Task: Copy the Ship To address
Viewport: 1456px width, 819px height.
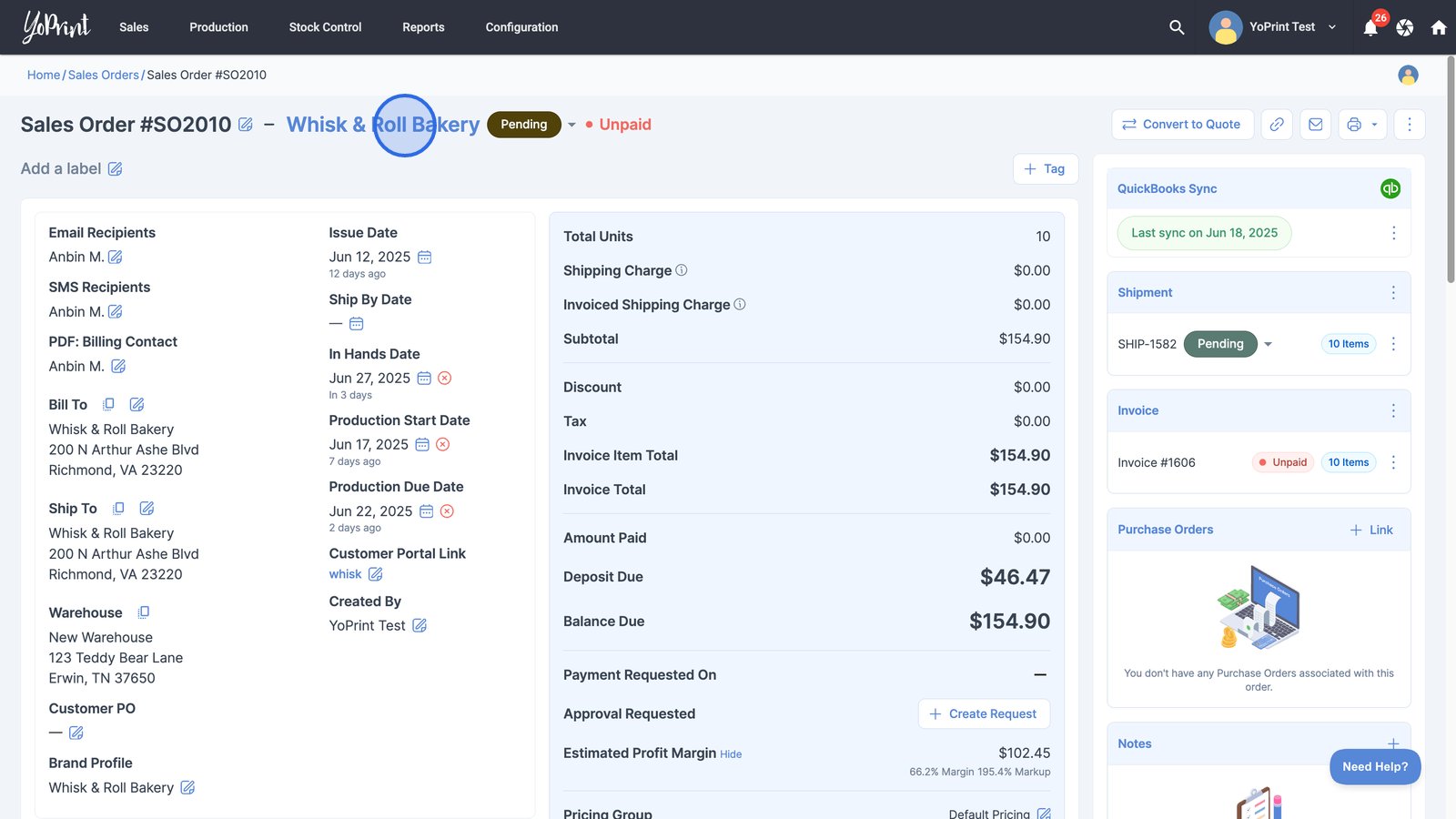Action: click(x=118, y=509)
